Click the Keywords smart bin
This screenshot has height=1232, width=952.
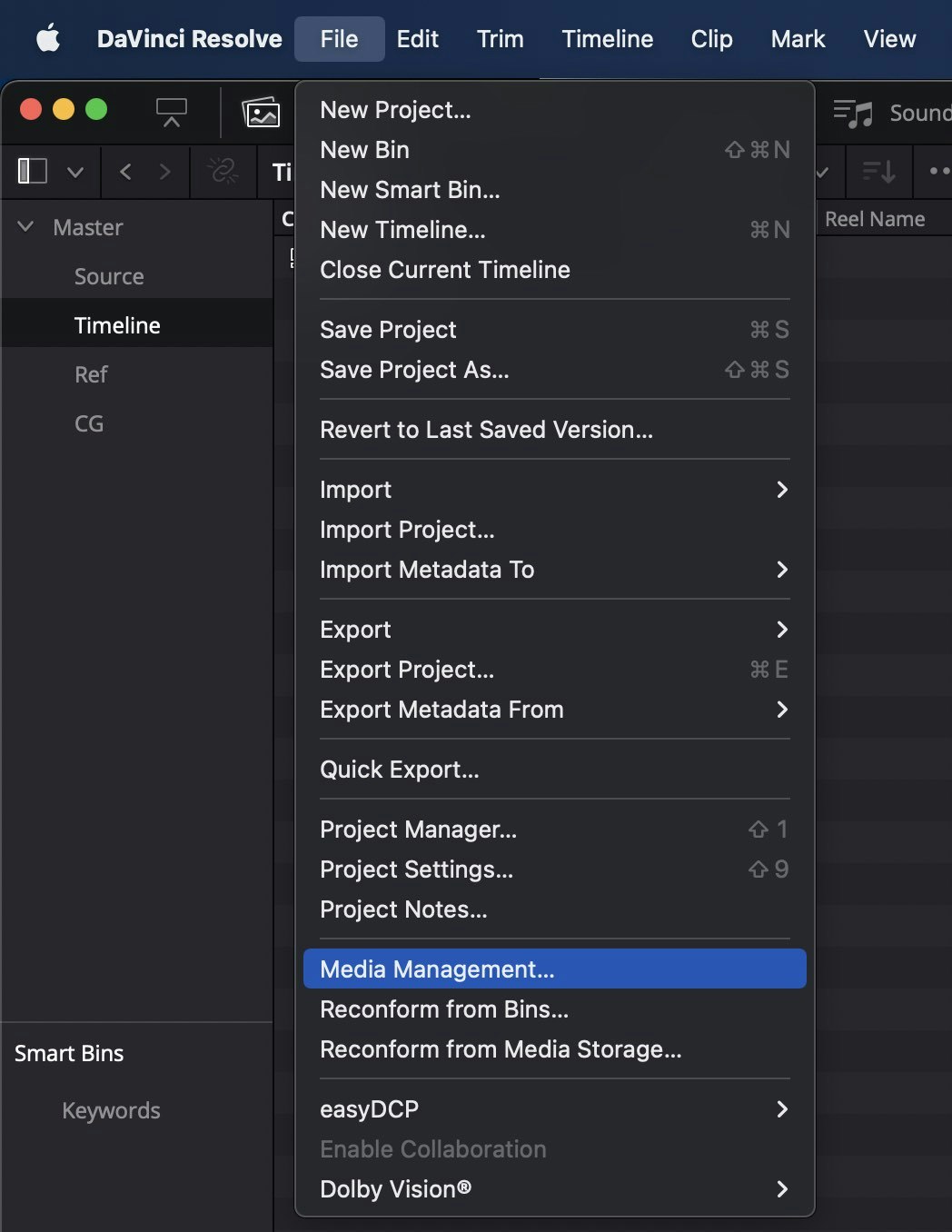point(111,1110)
